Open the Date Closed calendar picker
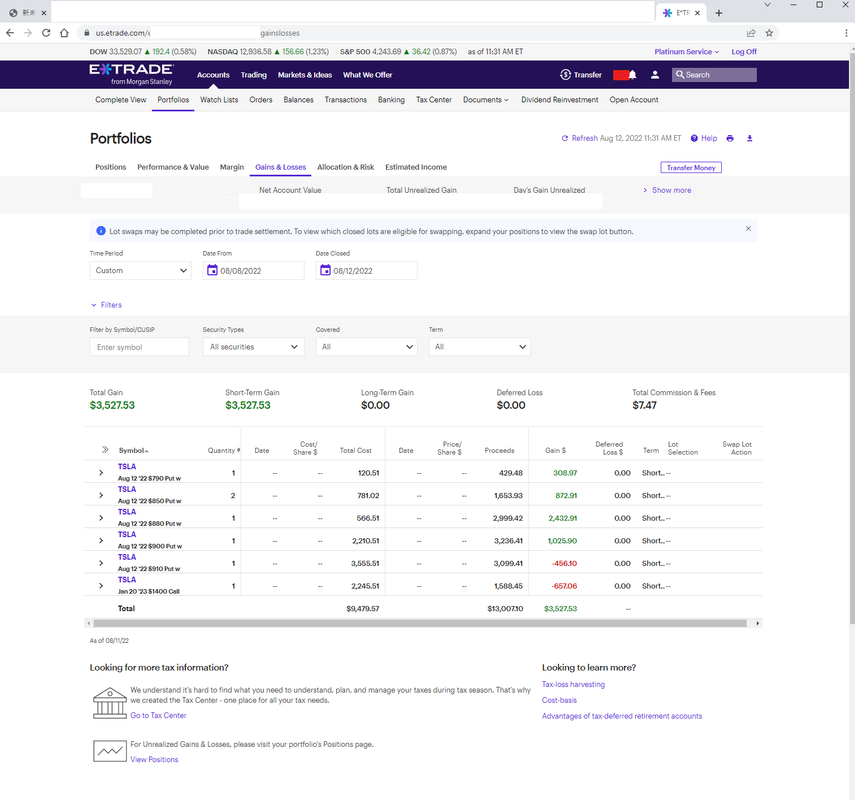This screenshot has width=855, height=800. pos(325,270)
